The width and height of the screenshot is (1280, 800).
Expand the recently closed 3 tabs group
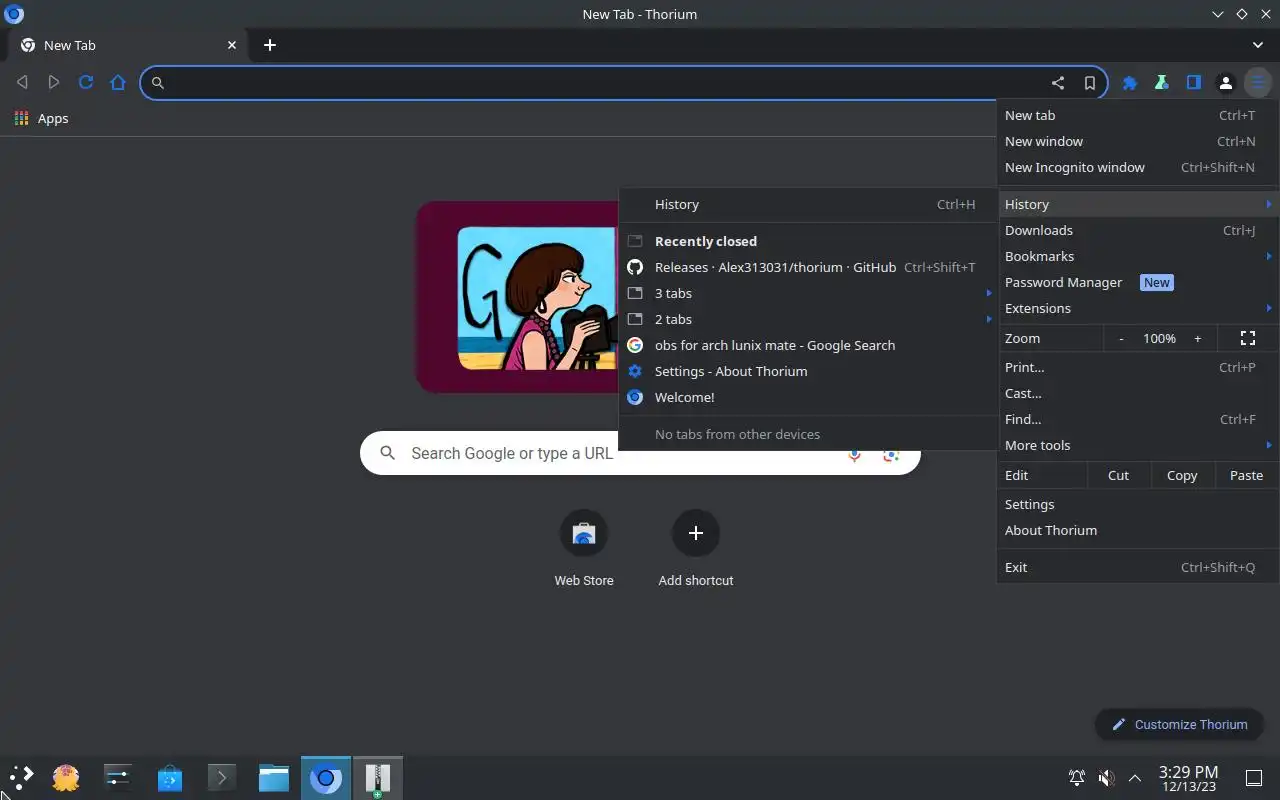pyautogui.click(x=808, y=293)
